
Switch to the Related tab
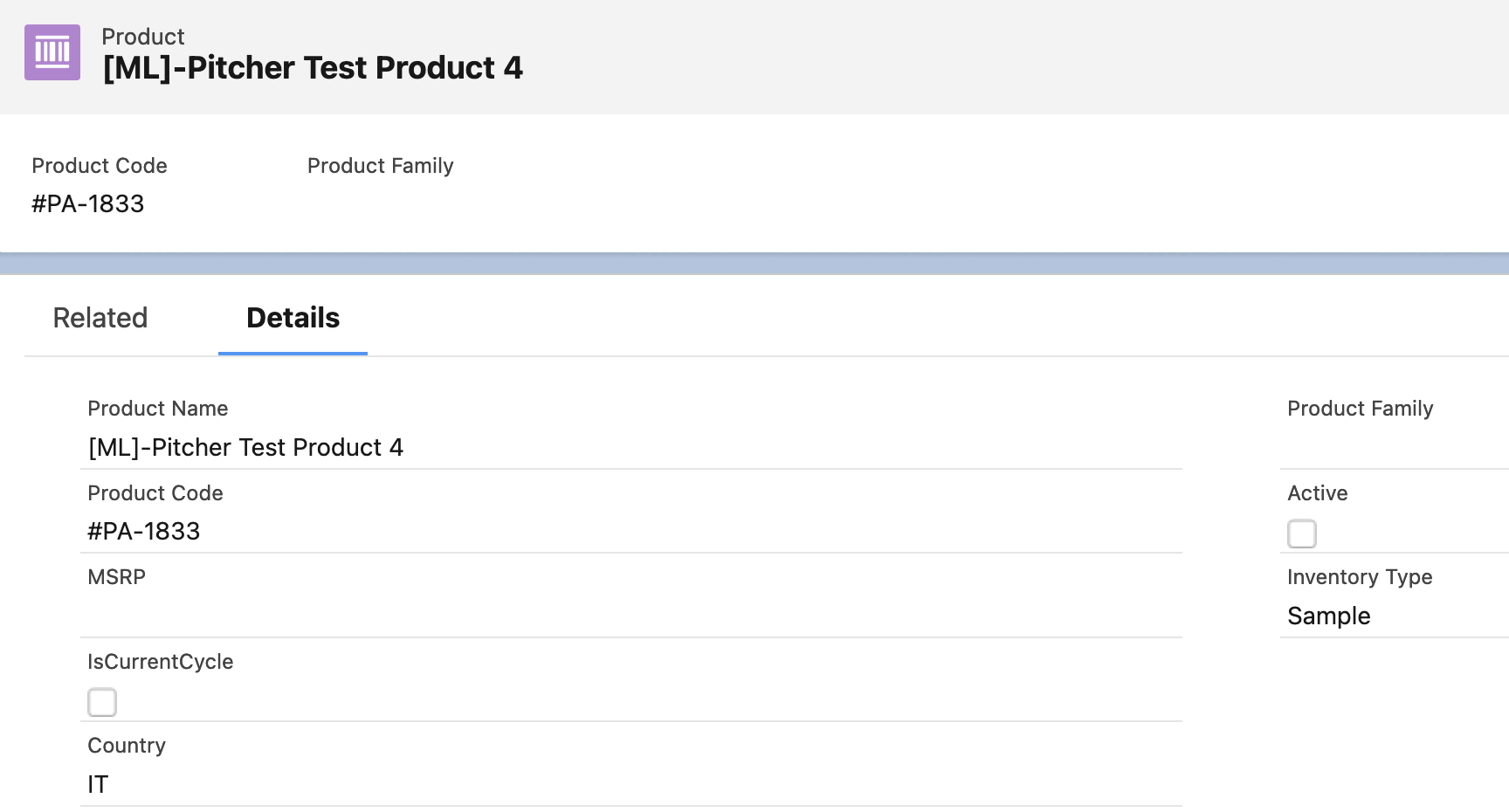100,318
